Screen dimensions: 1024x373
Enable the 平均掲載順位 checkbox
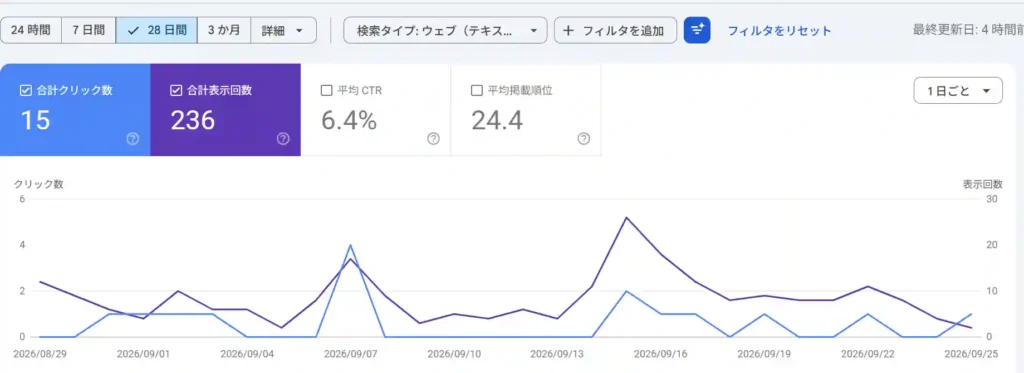pyautogui.click(x=477, y=91)
